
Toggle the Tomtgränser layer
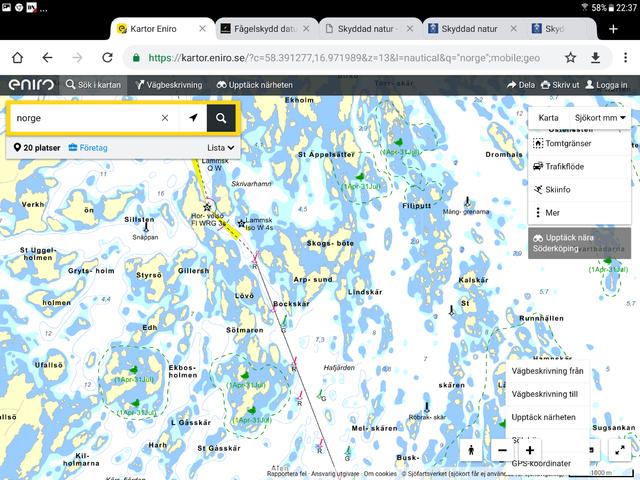coord(580,143)
